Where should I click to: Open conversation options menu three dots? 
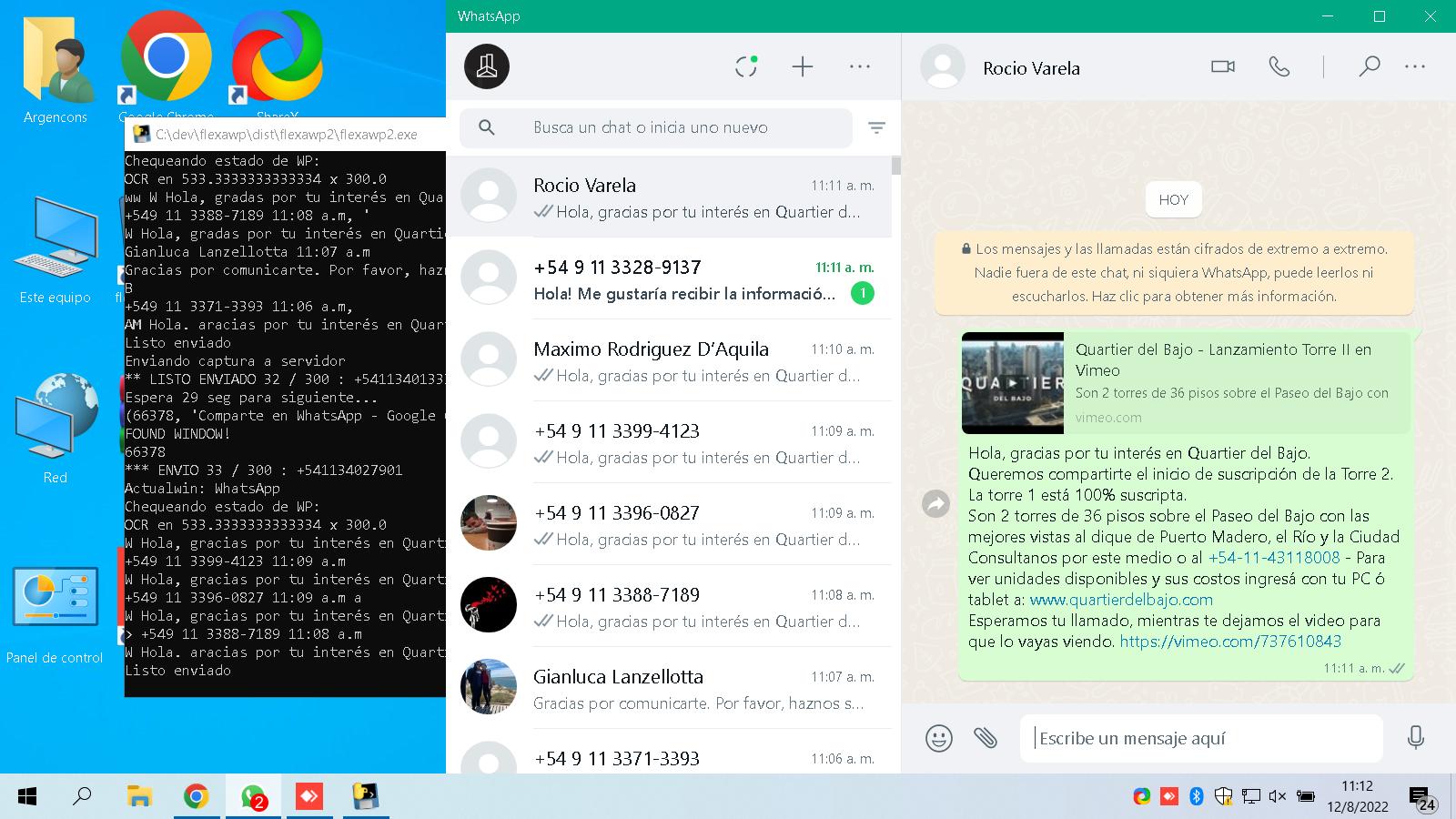(1415, 66)
